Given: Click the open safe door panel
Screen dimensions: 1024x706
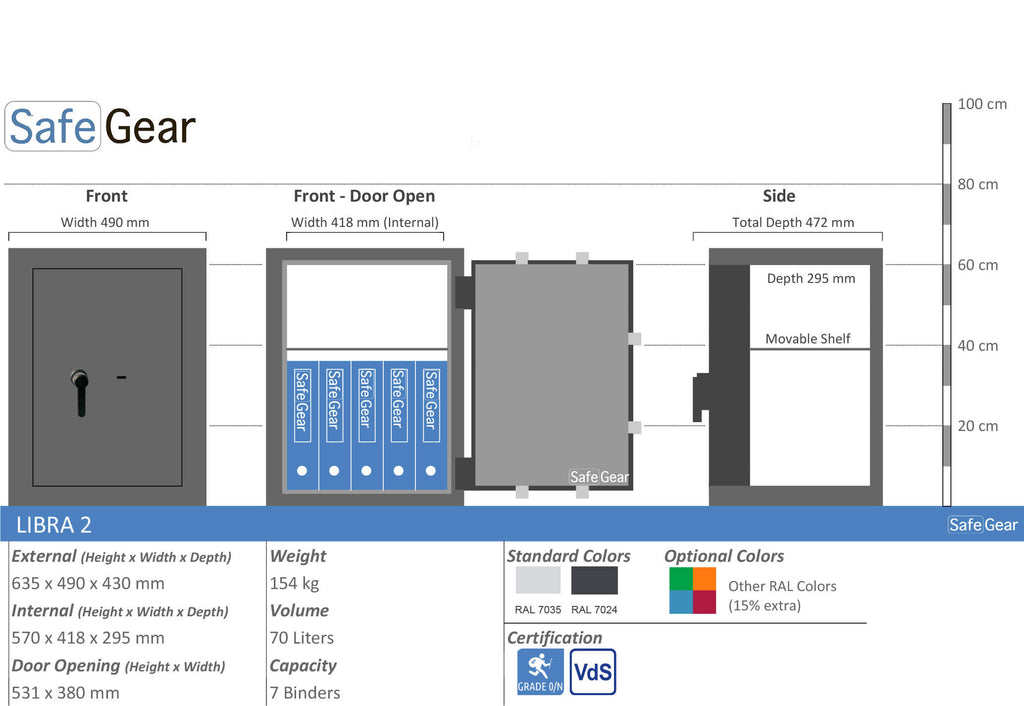Looking at the screenshot, I should pyautogui.click(x=552, y=374).
